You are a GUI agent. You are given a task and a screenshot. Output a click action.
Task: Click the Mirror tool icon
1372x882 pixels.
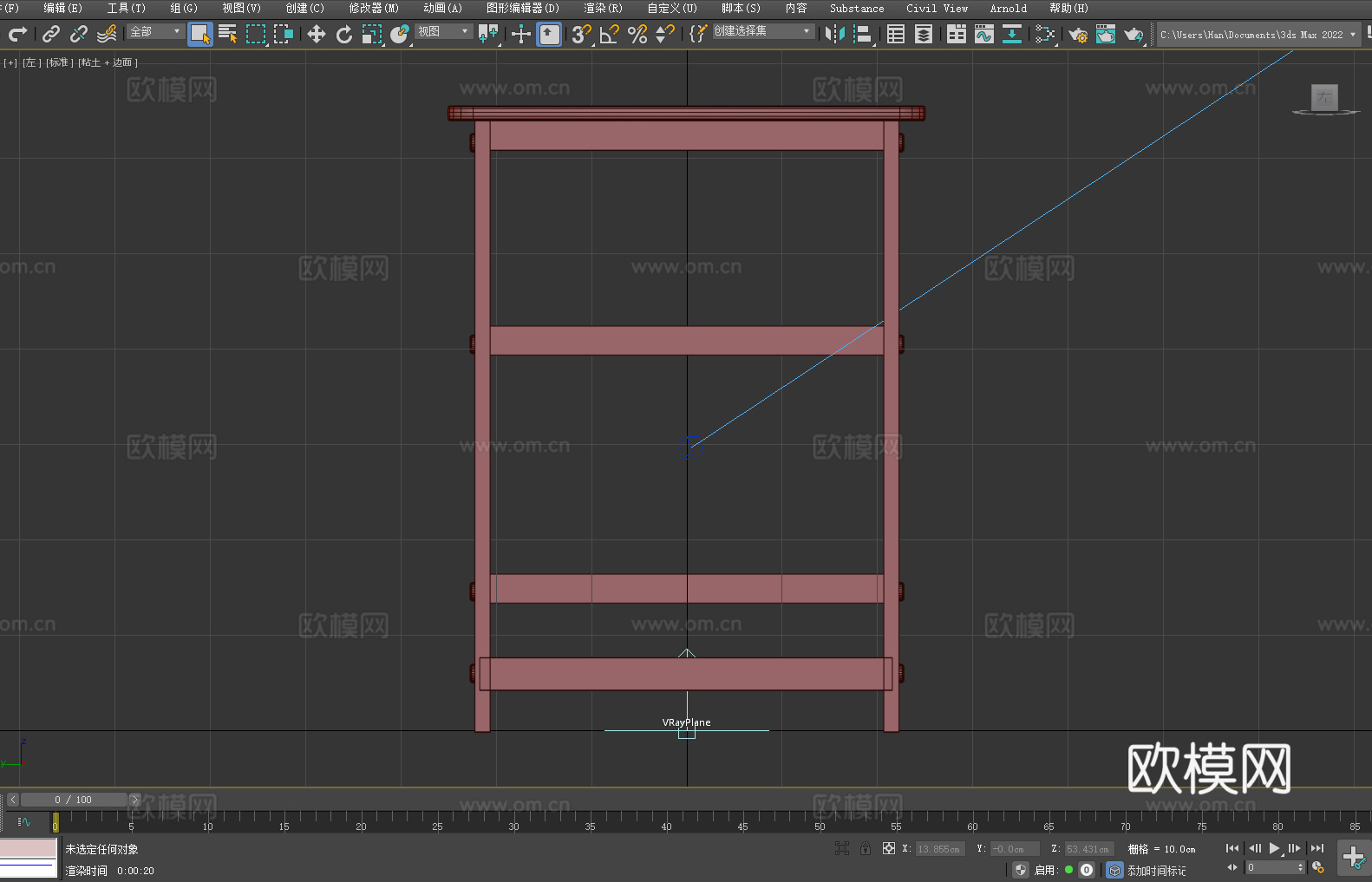click(835, 34)
